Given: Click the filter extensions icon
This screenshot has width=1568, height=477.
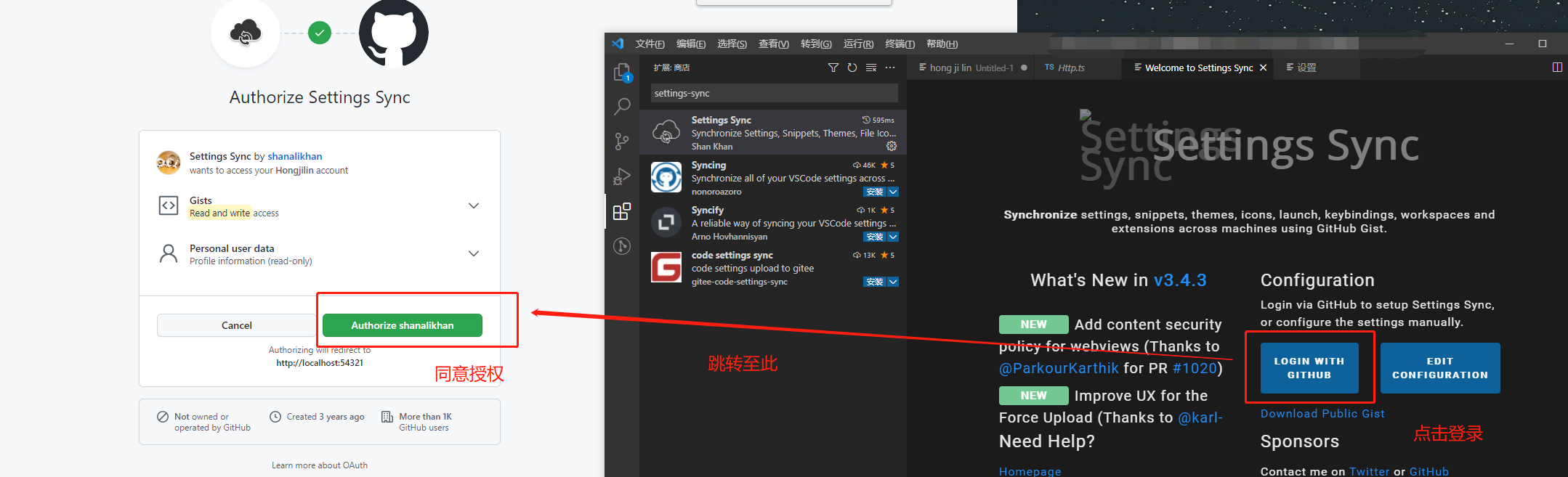Looking at the screenshot, I should pyautogui.click(x=833, y=68).
